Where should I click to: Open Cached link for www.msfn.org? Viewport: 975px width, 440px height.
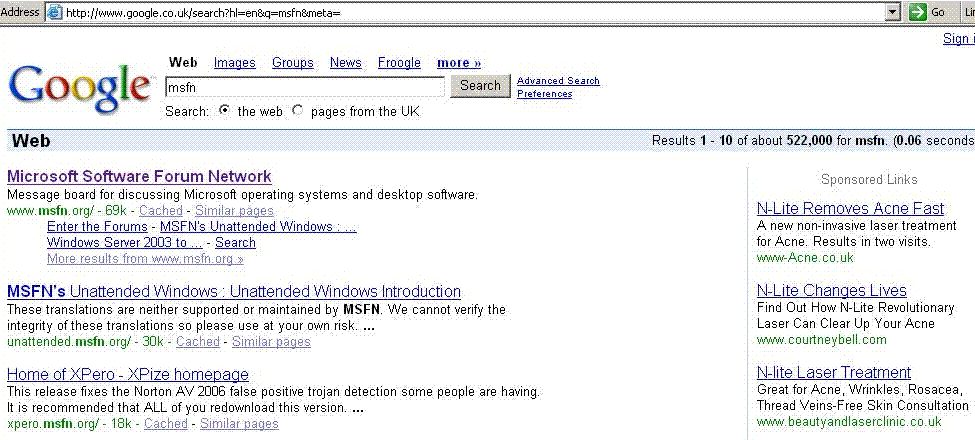point(160,211)
